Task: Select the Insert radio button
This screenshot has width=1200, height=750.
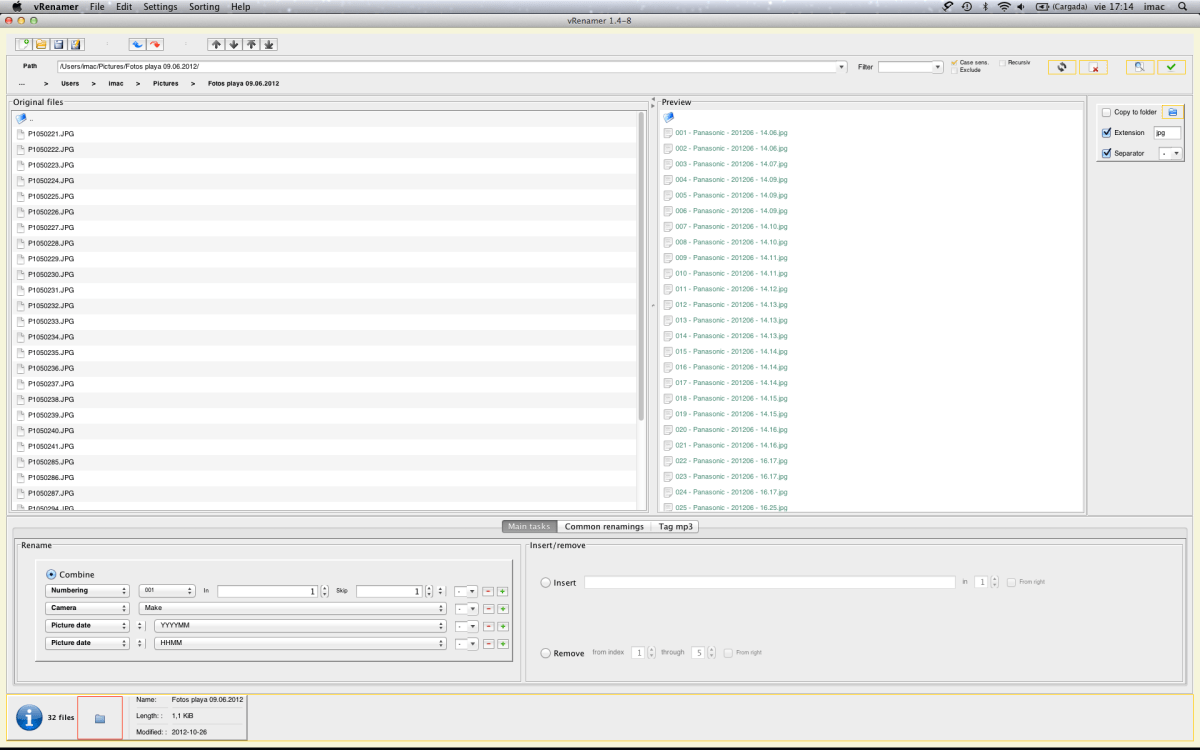Action: (x=545, y=582)
